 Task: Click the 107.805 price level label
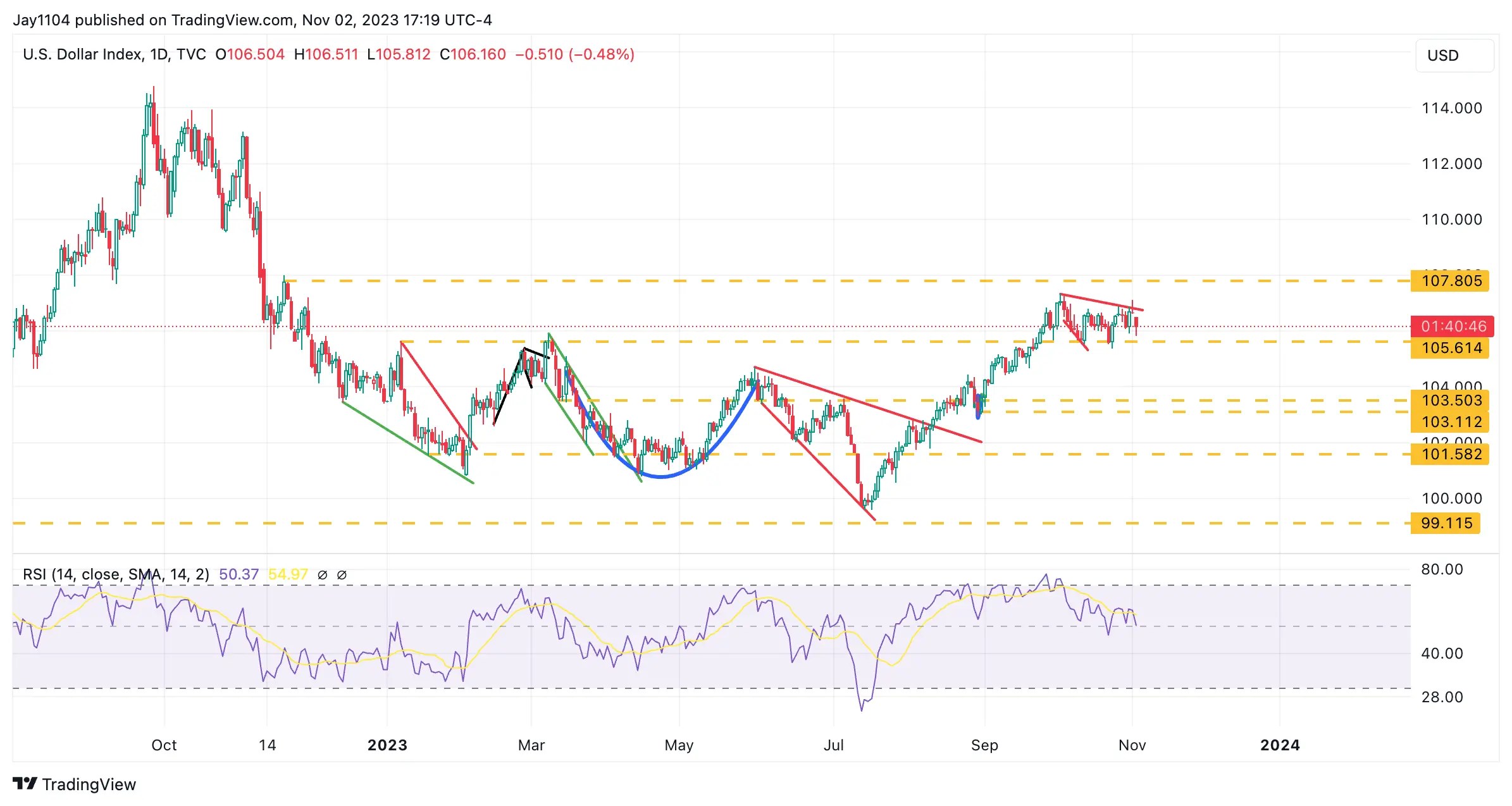pos(1449,281)
